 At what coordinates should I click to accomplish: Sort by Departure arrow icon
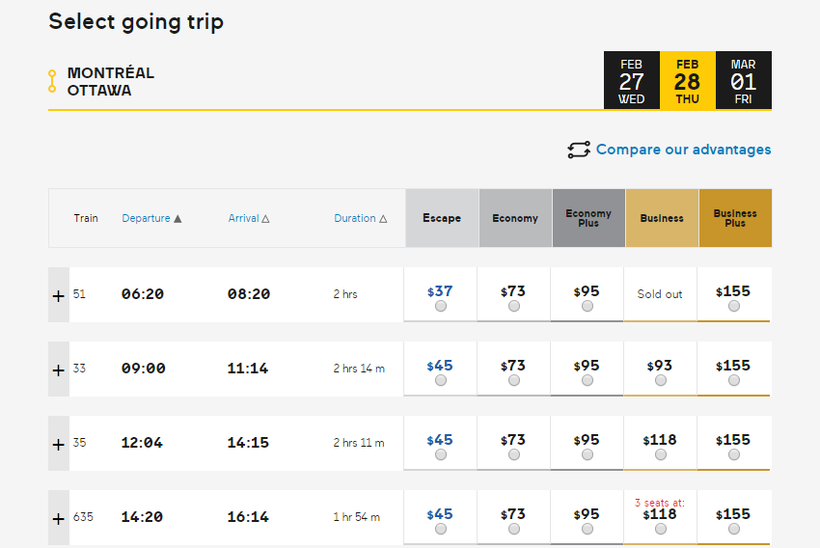(178, 219)
